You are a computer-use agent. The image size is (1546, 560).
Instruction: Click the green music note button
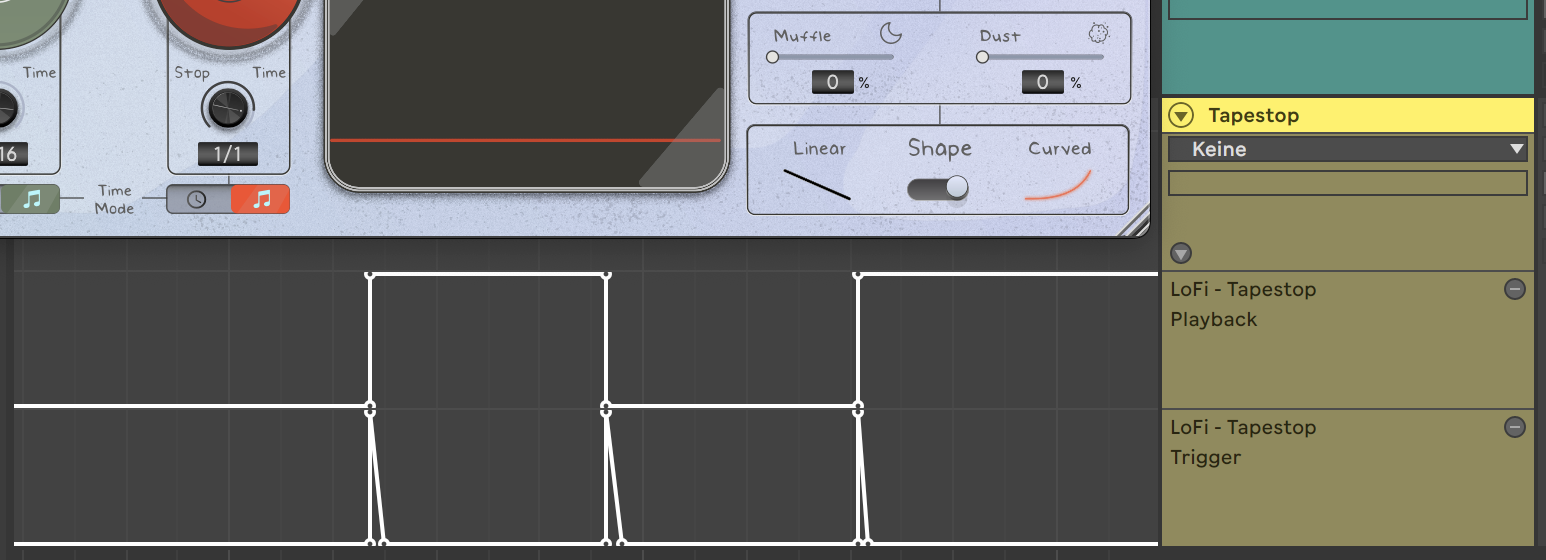[30, 199]
